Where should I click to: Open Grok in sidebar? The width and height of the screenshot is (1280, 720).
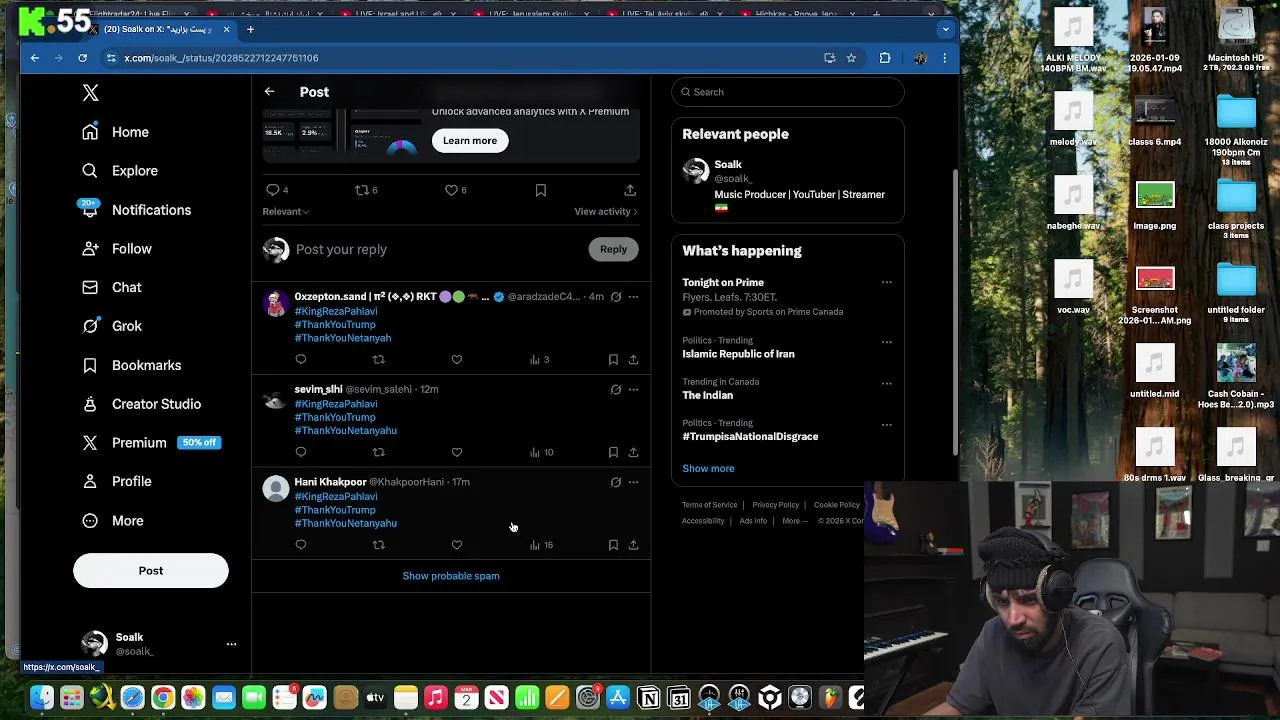pos(112,326)
